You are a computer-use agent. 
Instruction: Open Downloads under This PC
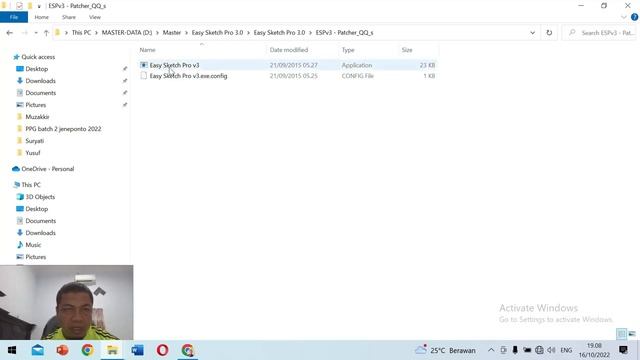(x=40, y=233)
